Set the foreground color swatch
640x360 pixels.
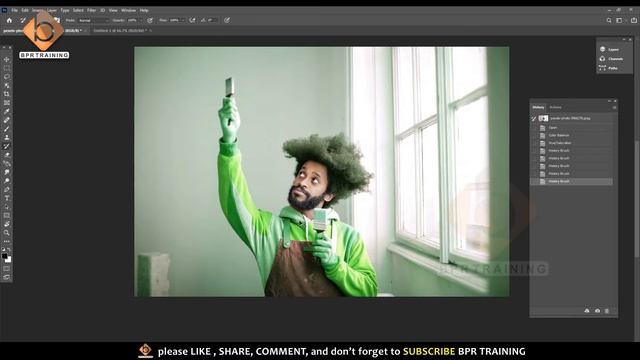4,256
